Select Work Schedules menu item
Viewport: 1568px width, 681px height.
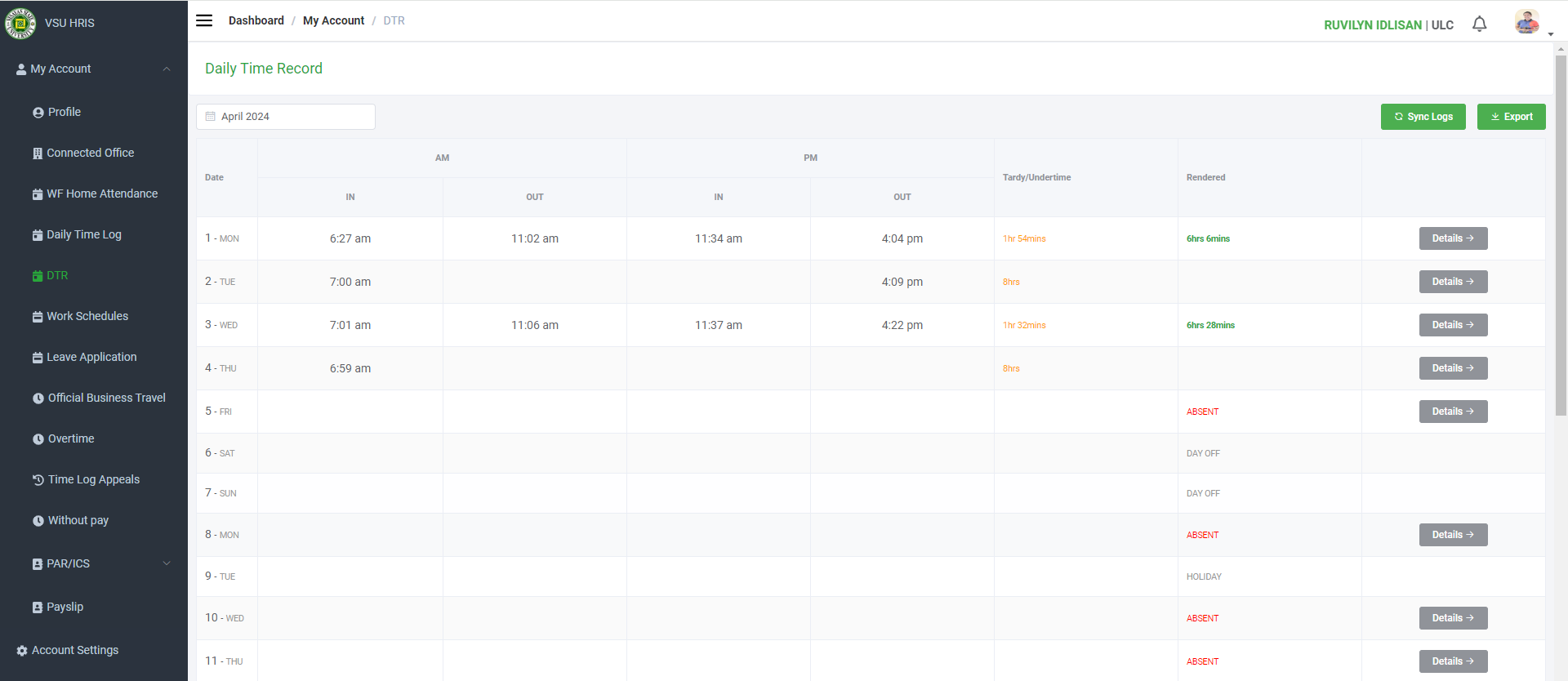pyautogui.click(x=87, y=316)
